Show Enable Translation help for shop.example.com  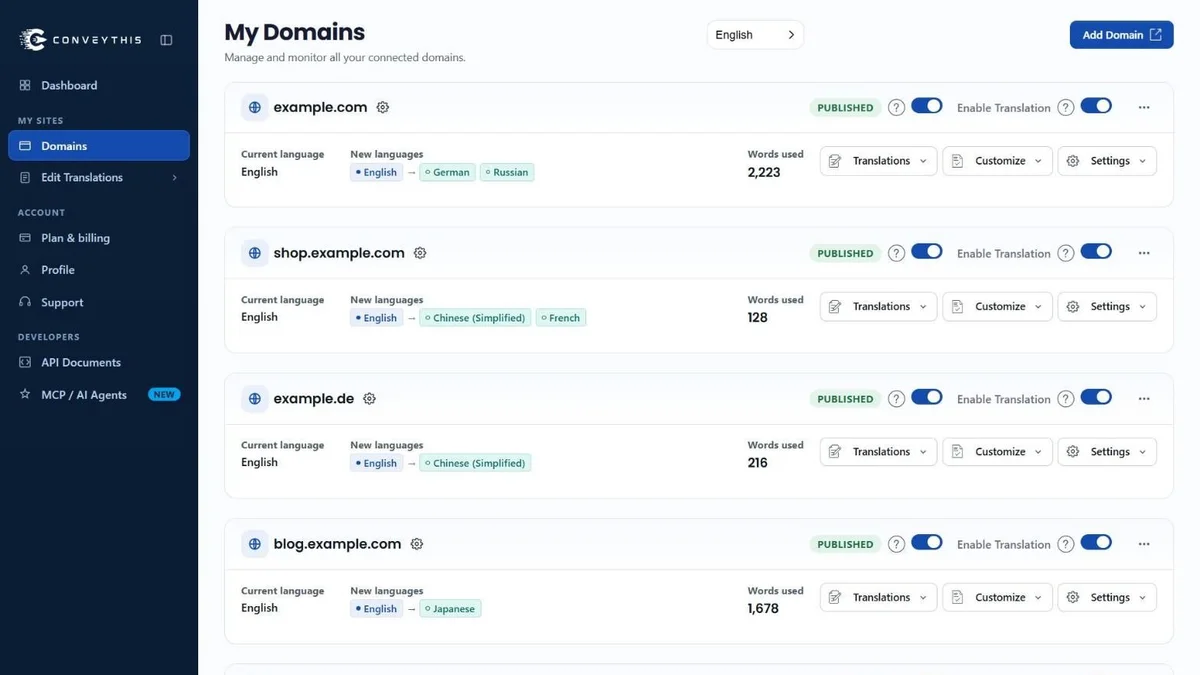tap(1066, 253)
